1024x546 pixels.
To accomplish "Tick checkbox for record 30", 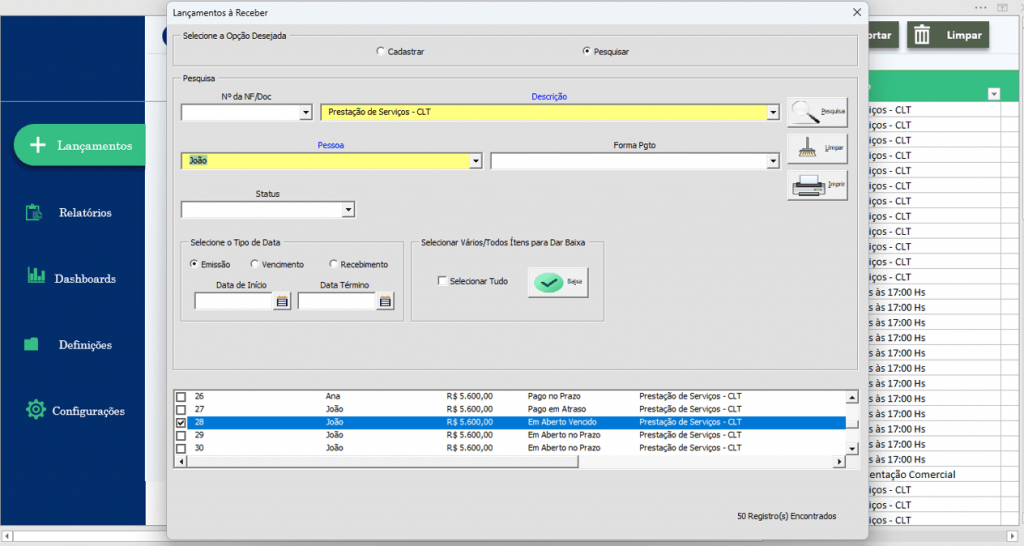I will (181, 449).
